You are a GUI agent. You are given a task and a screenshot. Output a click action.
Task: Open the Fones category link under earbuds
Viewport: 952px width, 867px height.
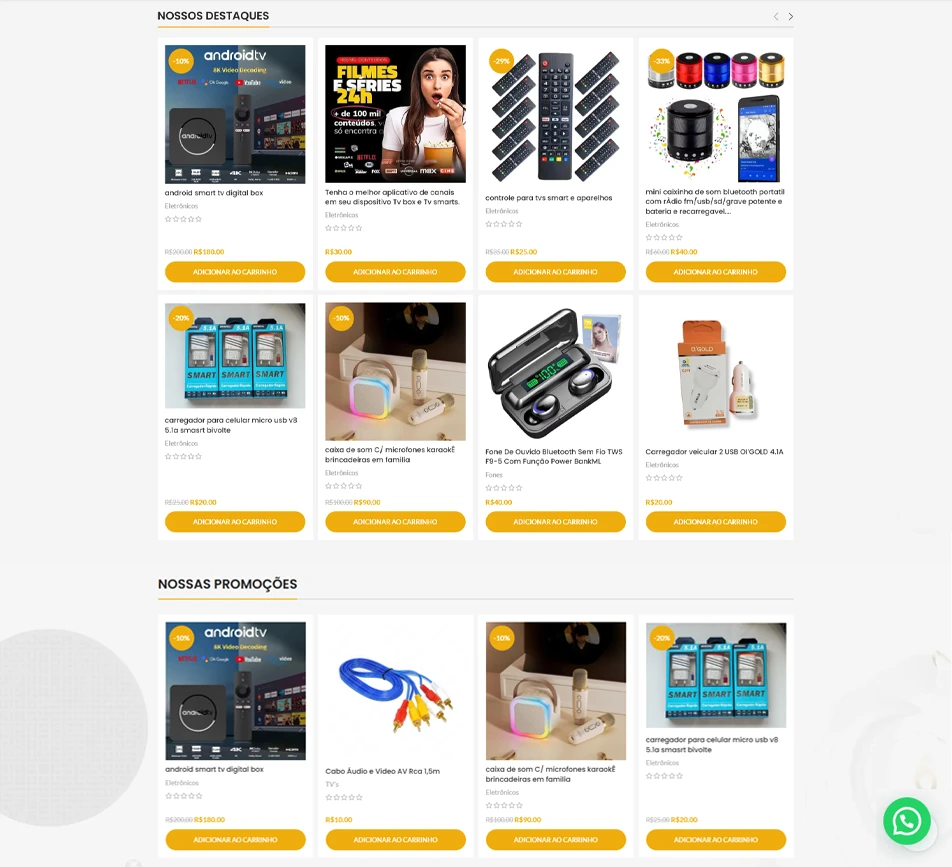click(x=494, y=475)
